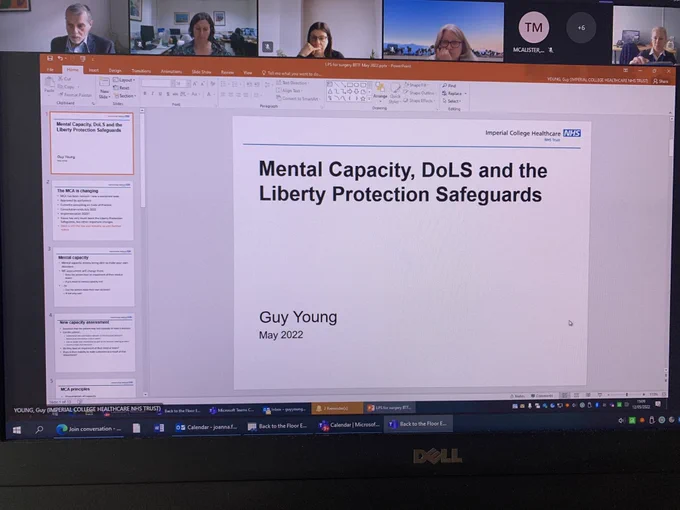This screenshot has height=510, width=680.
Task: Select slide 3 thumbnail Mental capacity
Action: click(94, 278)
